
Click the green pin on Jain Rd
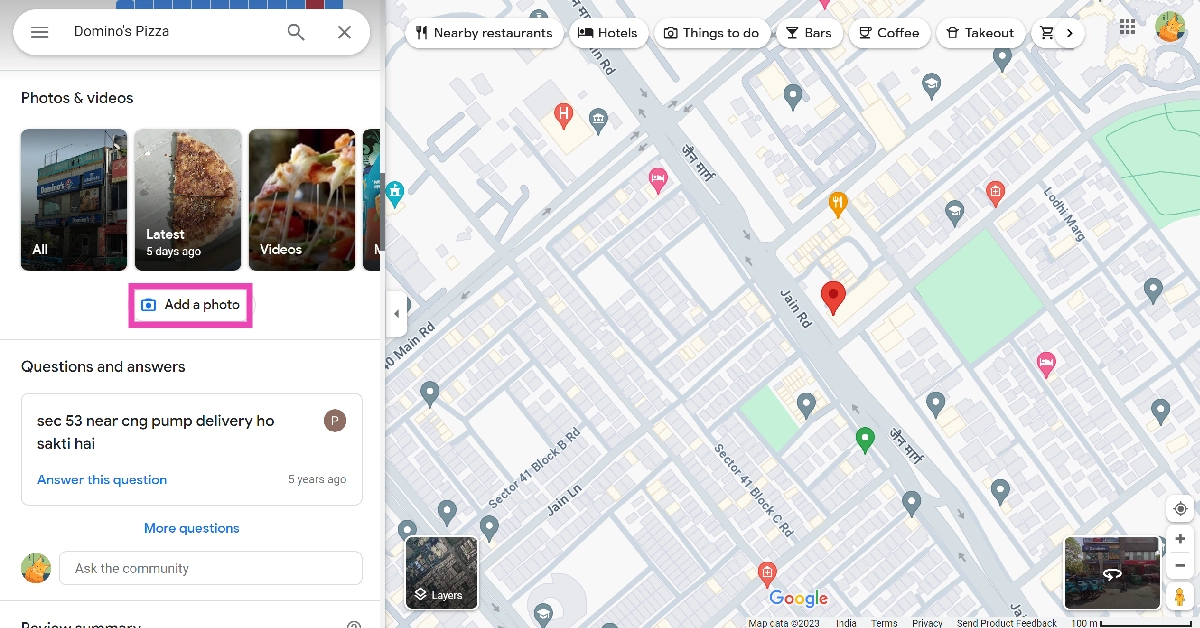866,438
